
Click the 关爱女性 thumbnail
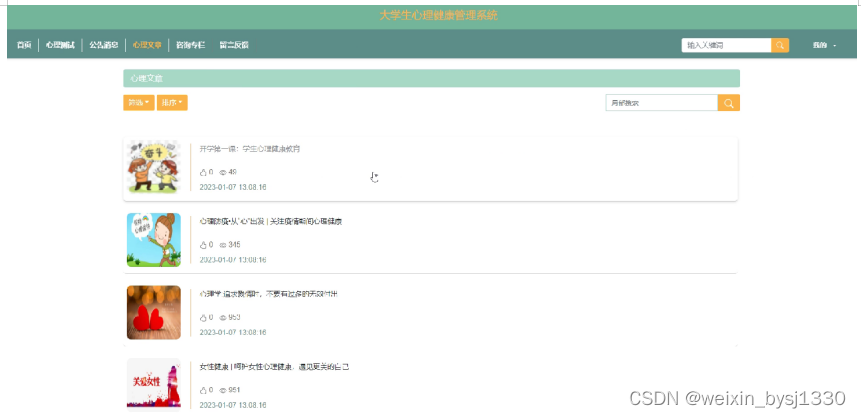pyautogui.click(x=154, y=384)
